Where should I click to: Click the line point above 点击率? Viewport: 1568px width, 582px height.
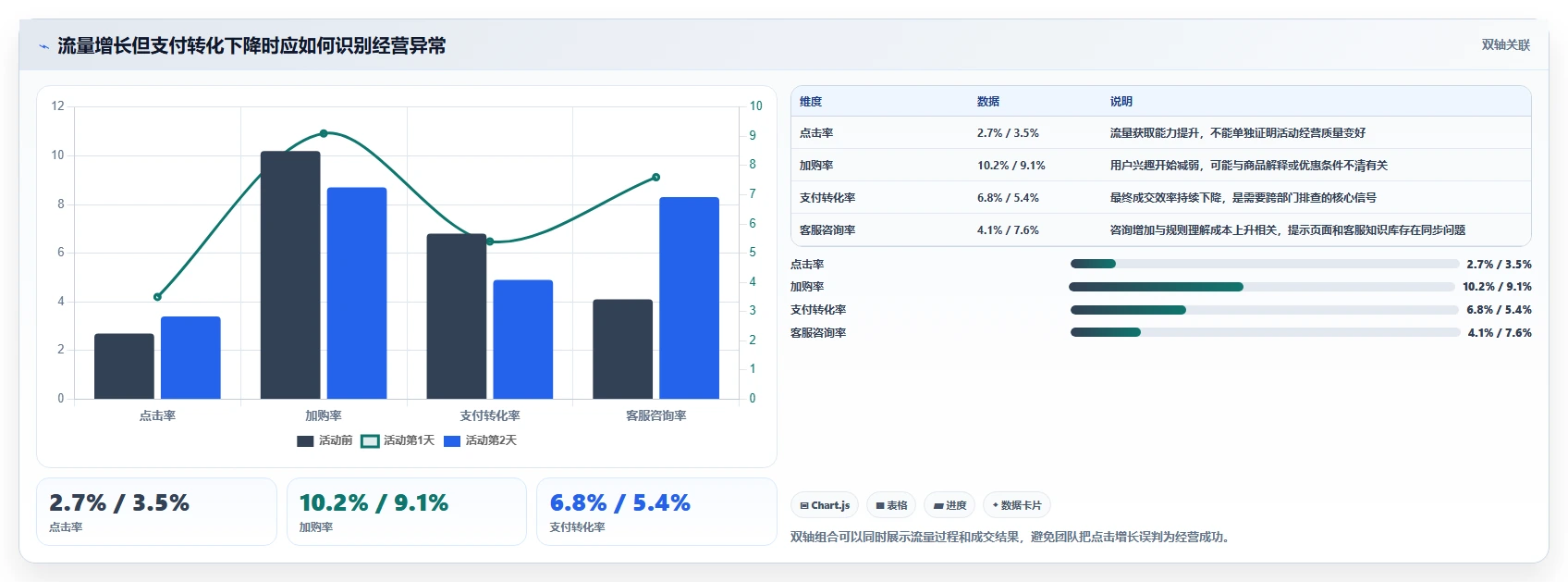[x=157, y=297]
